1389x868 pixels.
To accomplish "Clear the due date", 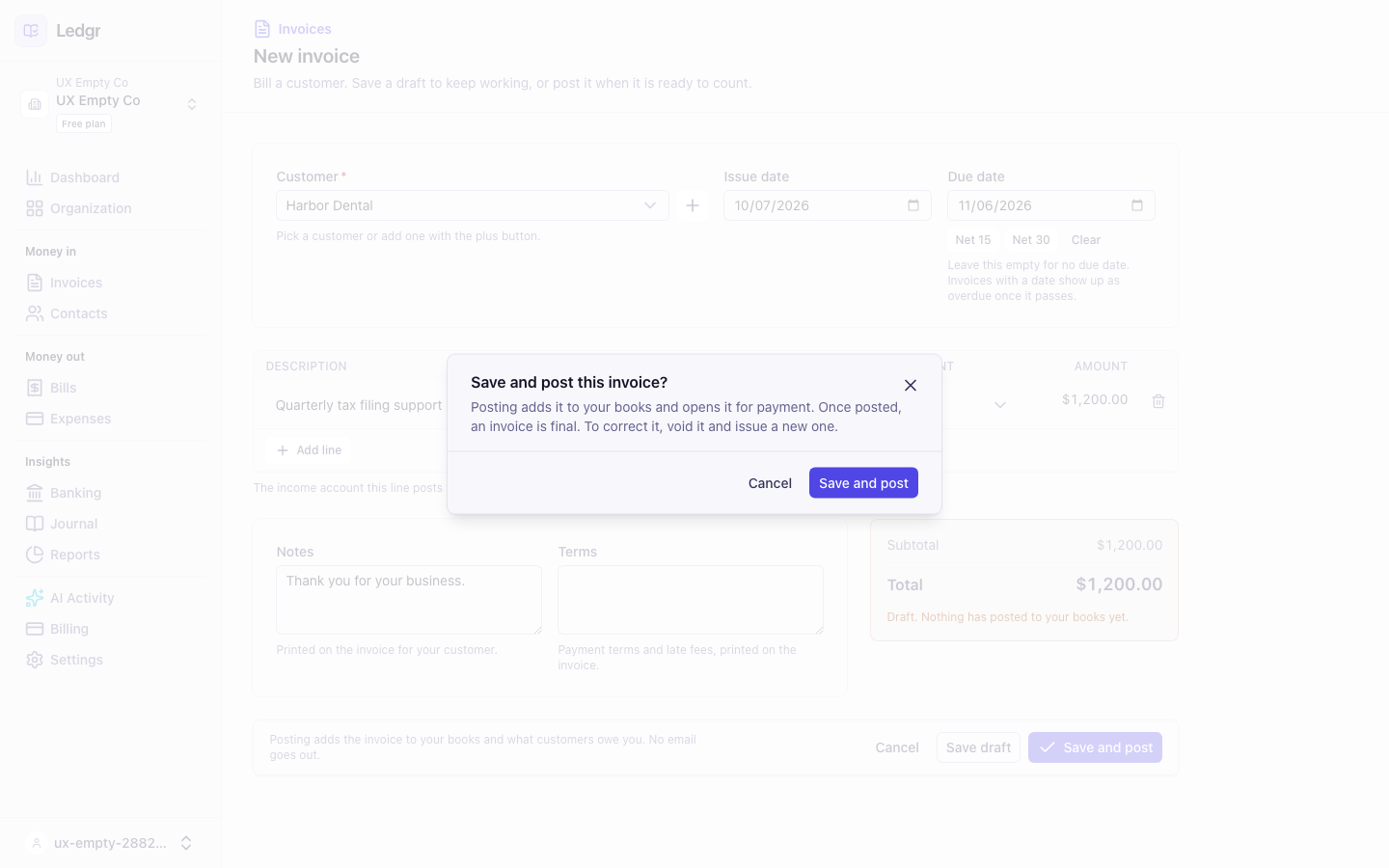I will point(1086,240).
